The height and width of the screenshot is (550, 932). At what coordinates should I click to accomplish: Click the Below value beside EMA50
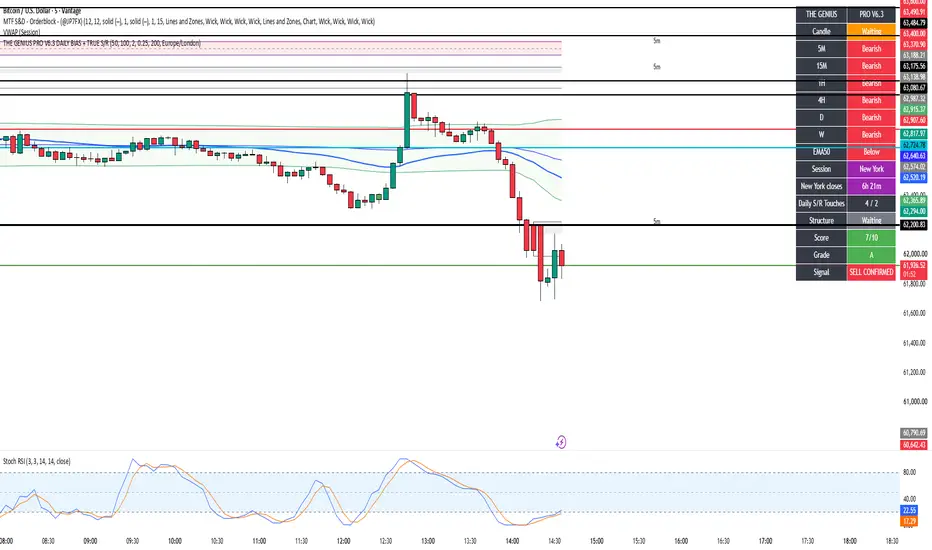click(871, 152)
